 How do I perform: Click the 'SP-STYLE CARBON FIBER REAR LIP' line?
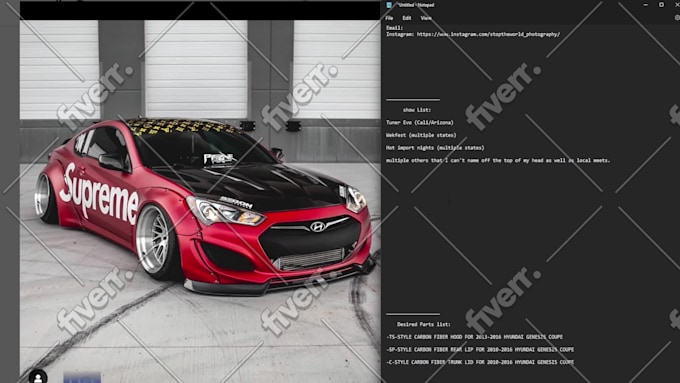coord(480,350)
